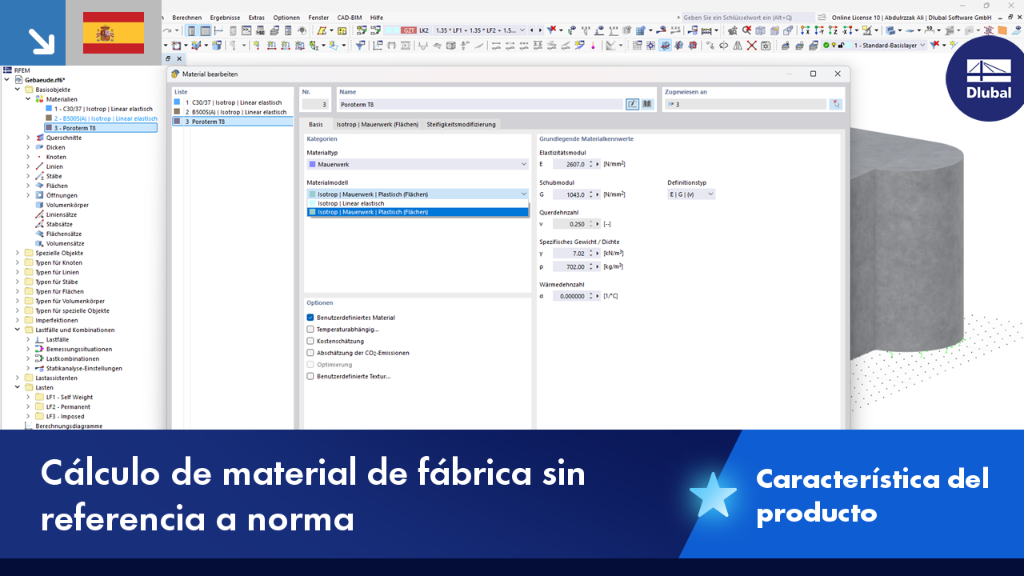
Task: Click 1 - C30/37 material in the navigator
Action: click(x=103, y=109)
